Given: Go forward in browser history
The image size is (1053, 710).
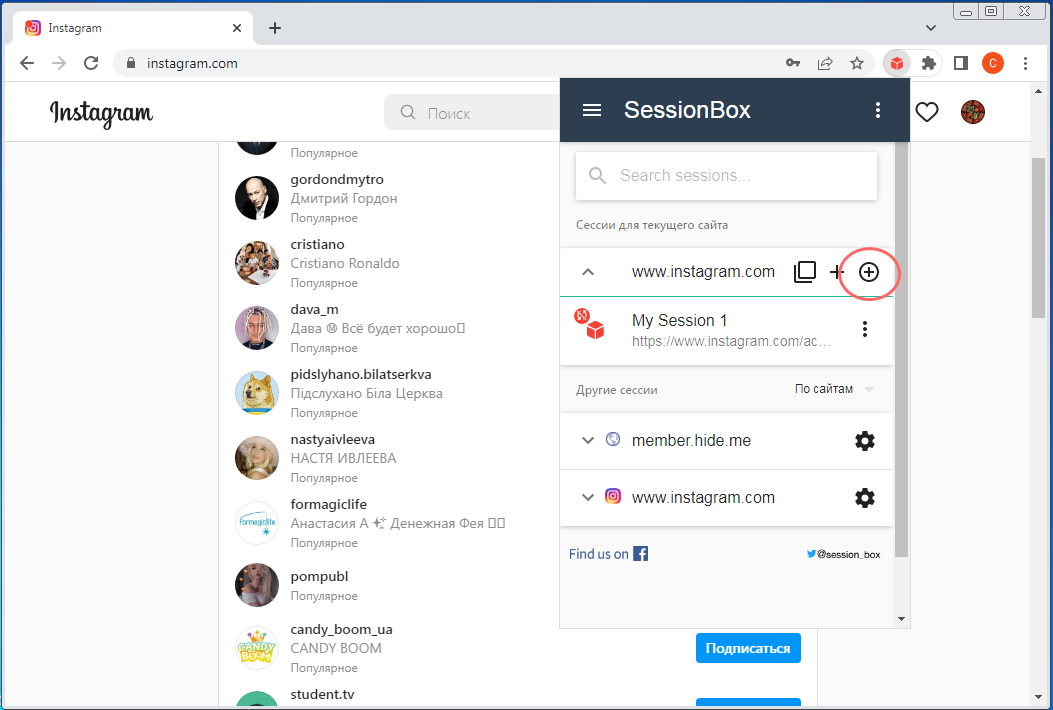Looking at the screenshot, I should 59,63.
